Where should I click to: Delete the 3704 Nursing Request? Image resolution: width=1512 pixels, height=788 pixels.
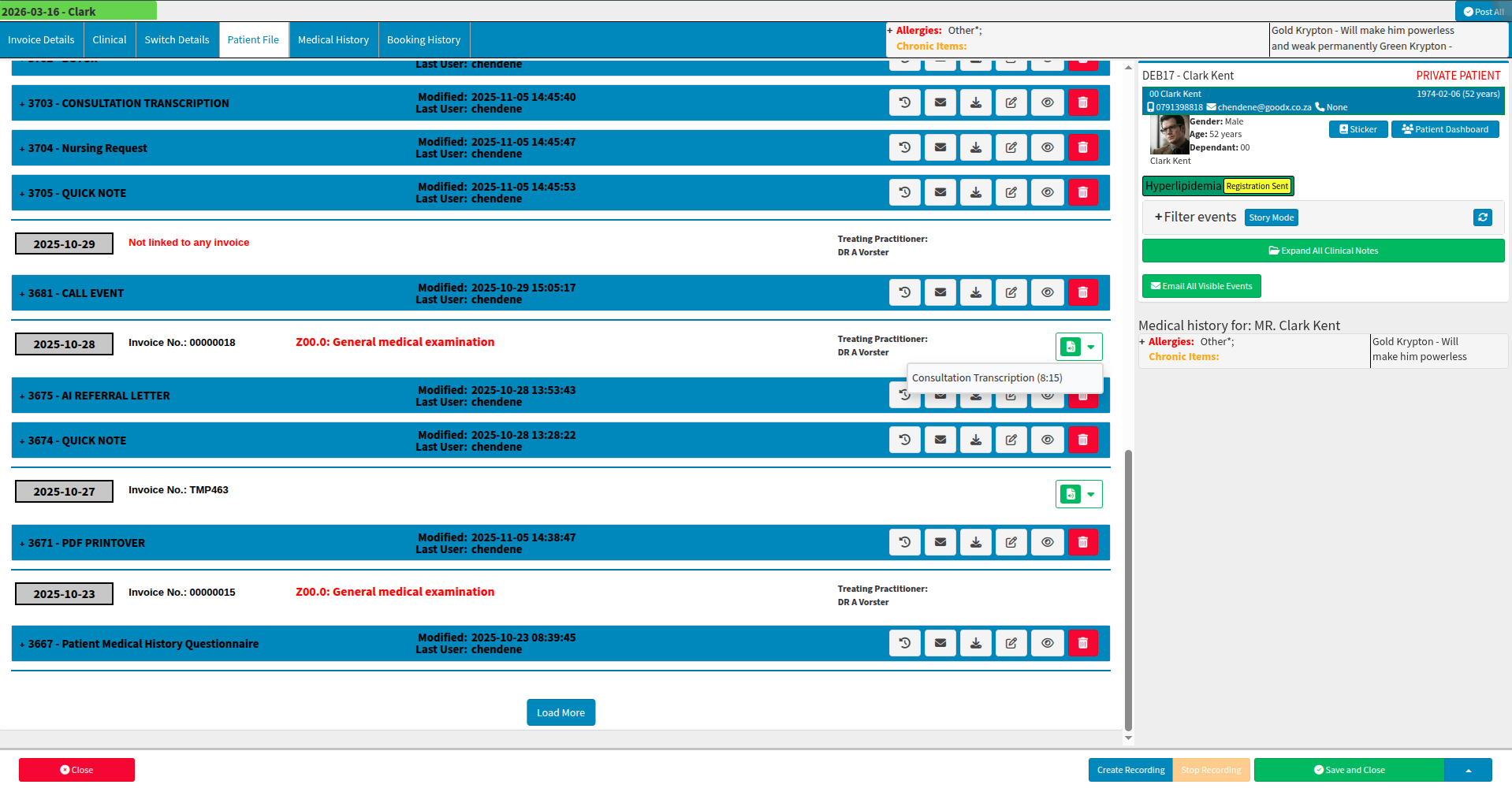click(x=1083, y=147)
